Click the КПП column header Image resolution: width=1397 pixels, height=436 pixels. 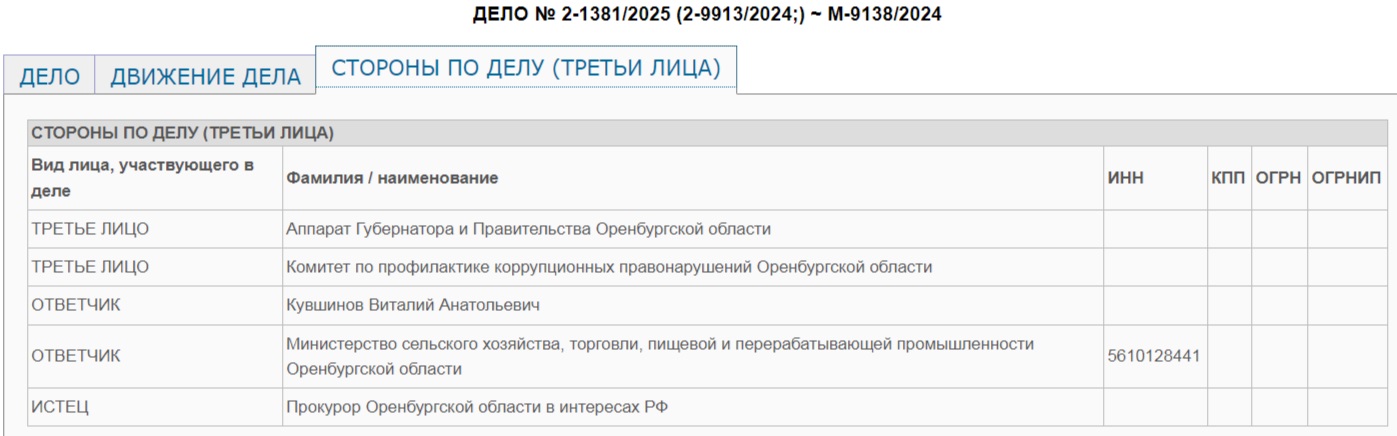1227,178
